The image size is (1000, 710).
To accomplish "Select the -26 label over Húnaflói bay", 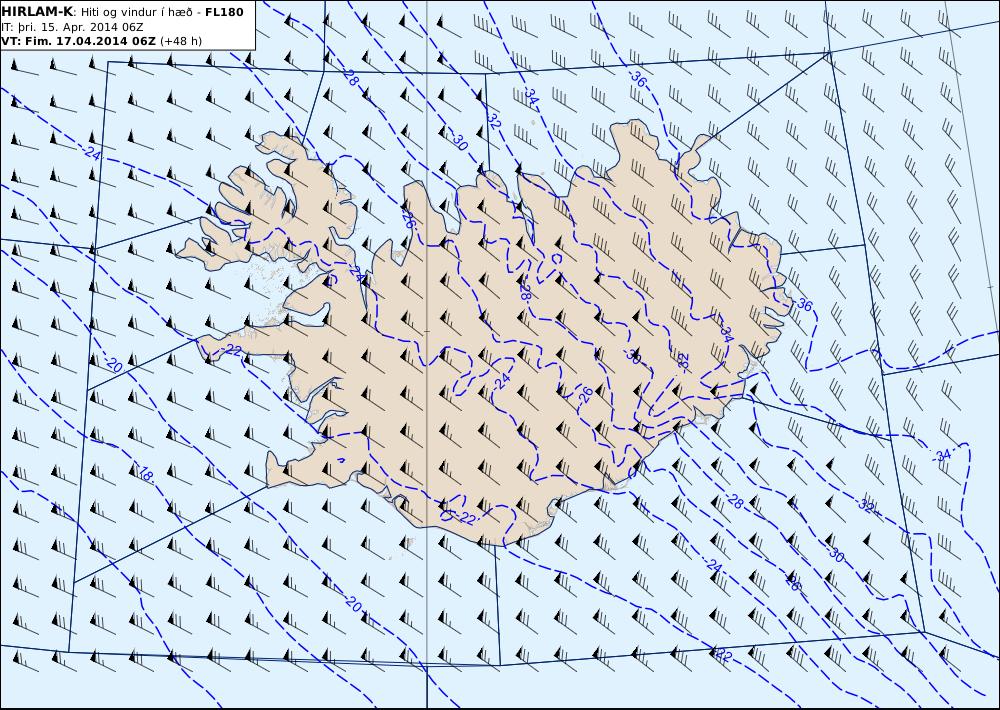I will click(x=408, y=219).
